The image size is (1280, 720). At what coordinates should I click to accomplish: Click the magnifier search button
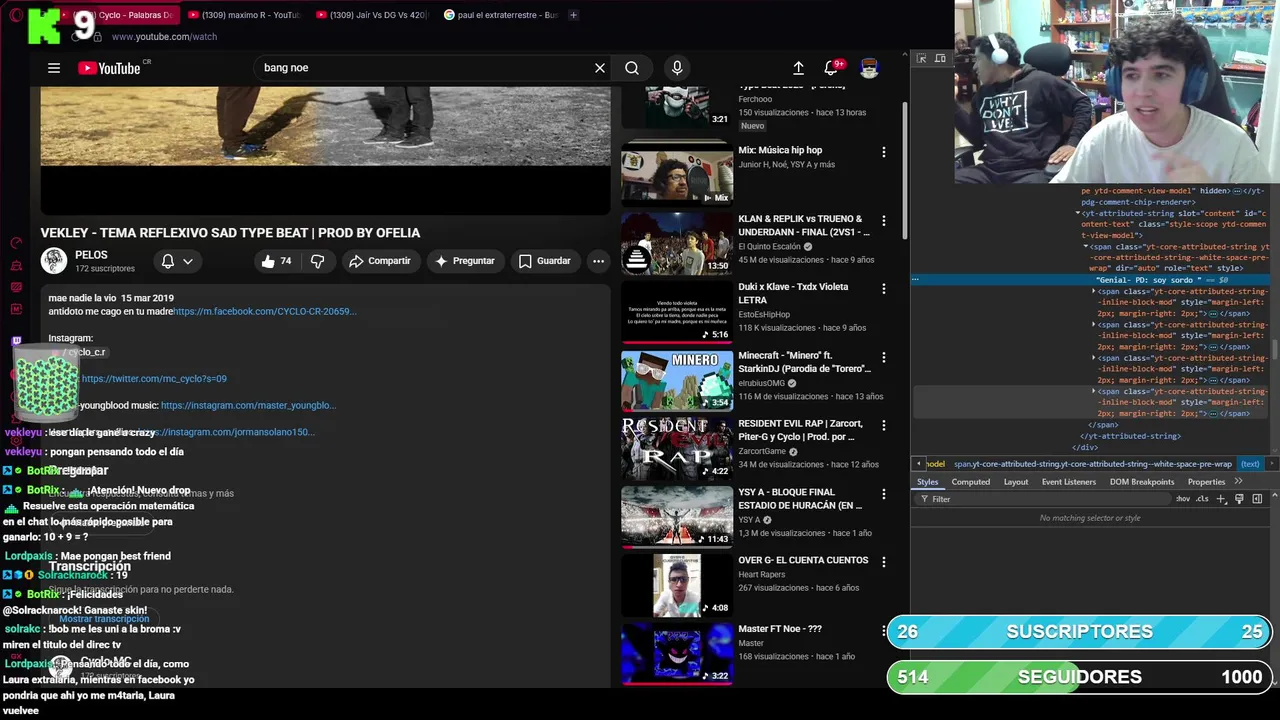pos(632,68)
